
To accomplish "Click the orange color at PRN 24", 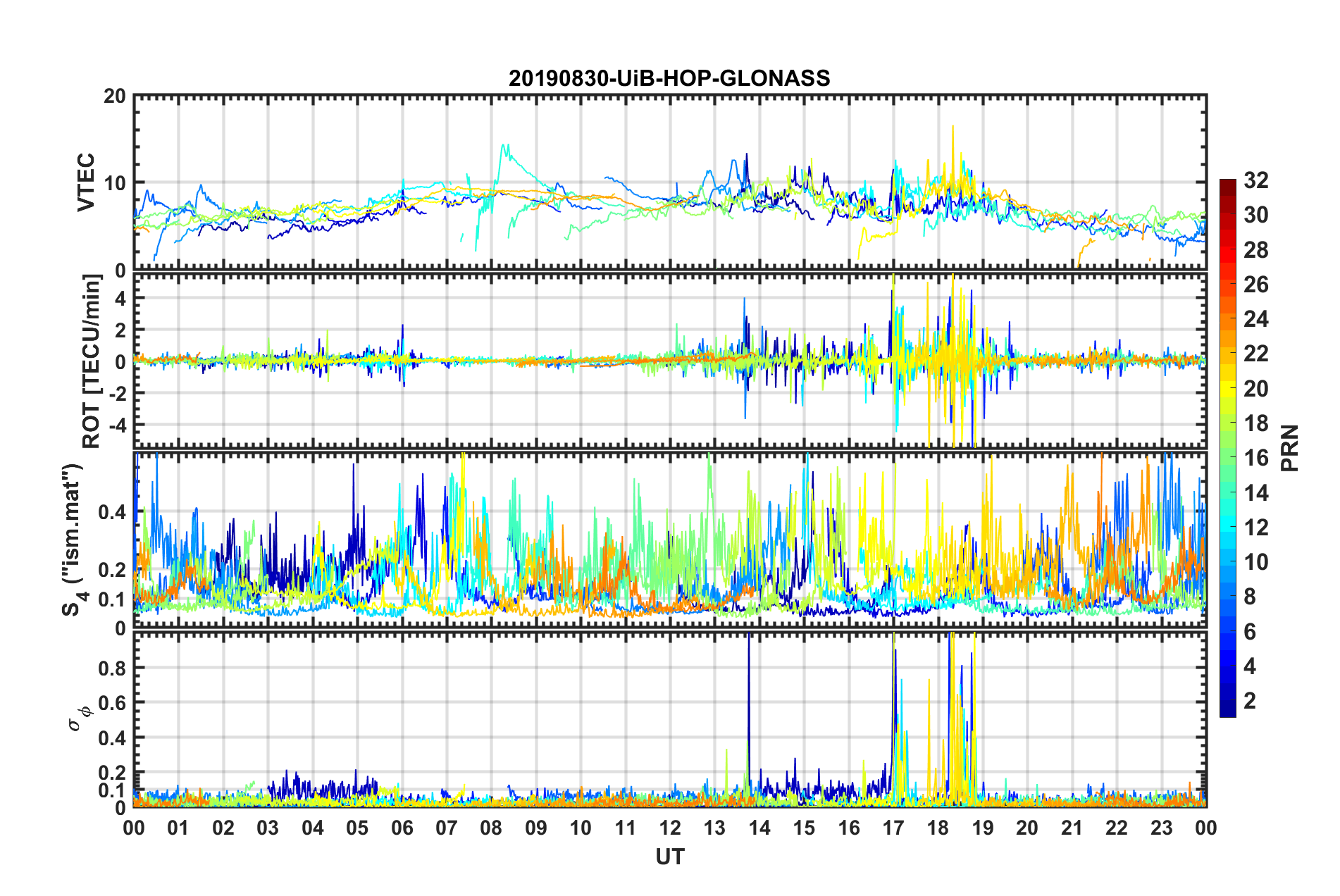I will click(1227, 319).
